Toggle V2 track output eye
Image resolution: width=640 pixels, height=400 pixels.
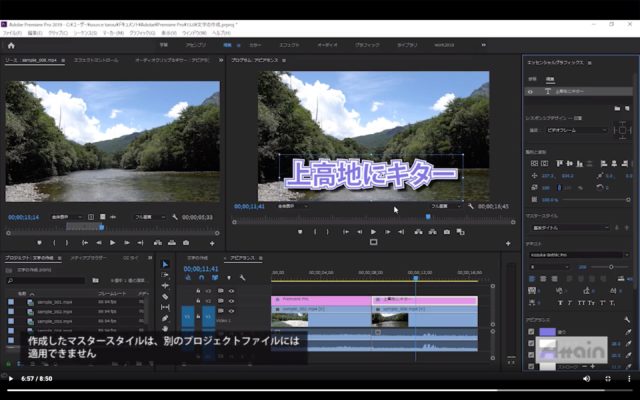pyautogui.click(x=231, y=301)
